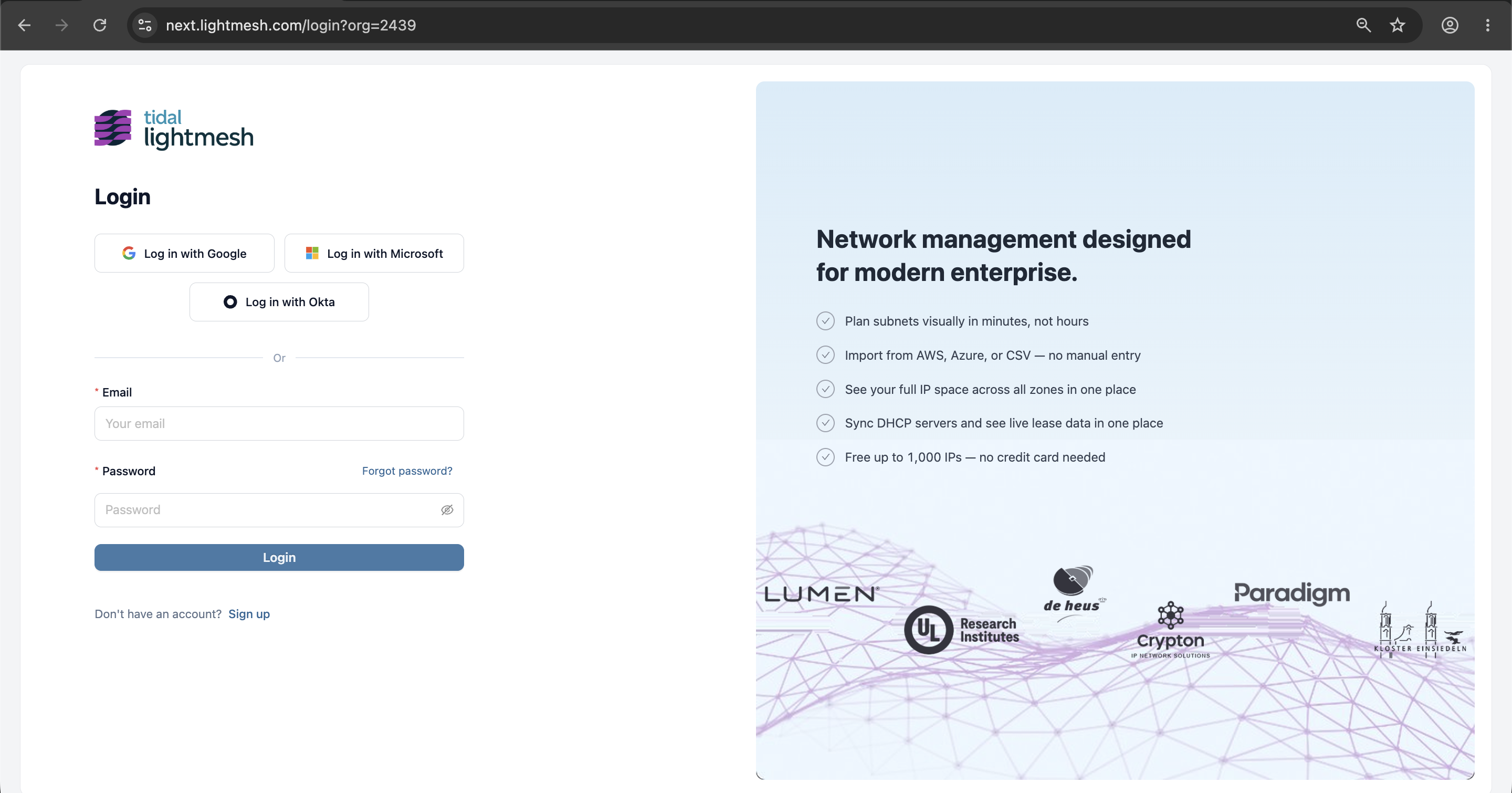Focus the Password input field
Screen dimensions: 1512x793
coord(279,510)
